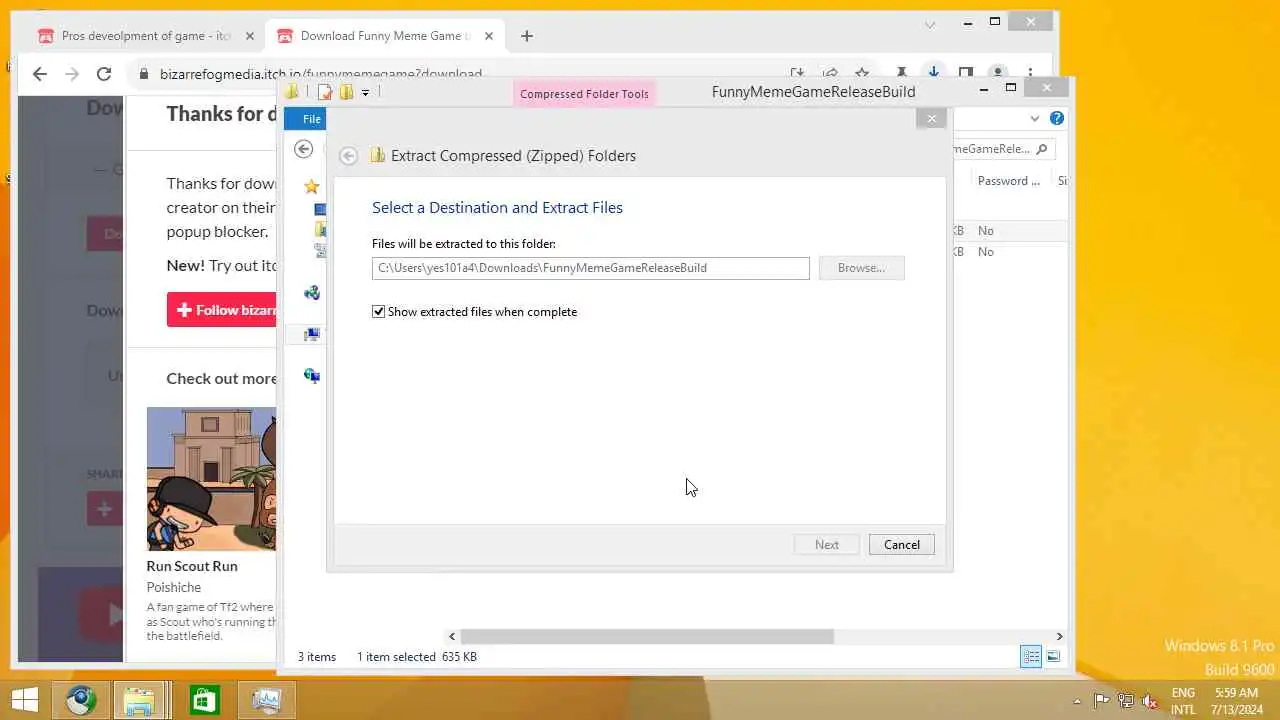Click the site lock icon in address bar

pyautogui.click(x=144, y=74)
